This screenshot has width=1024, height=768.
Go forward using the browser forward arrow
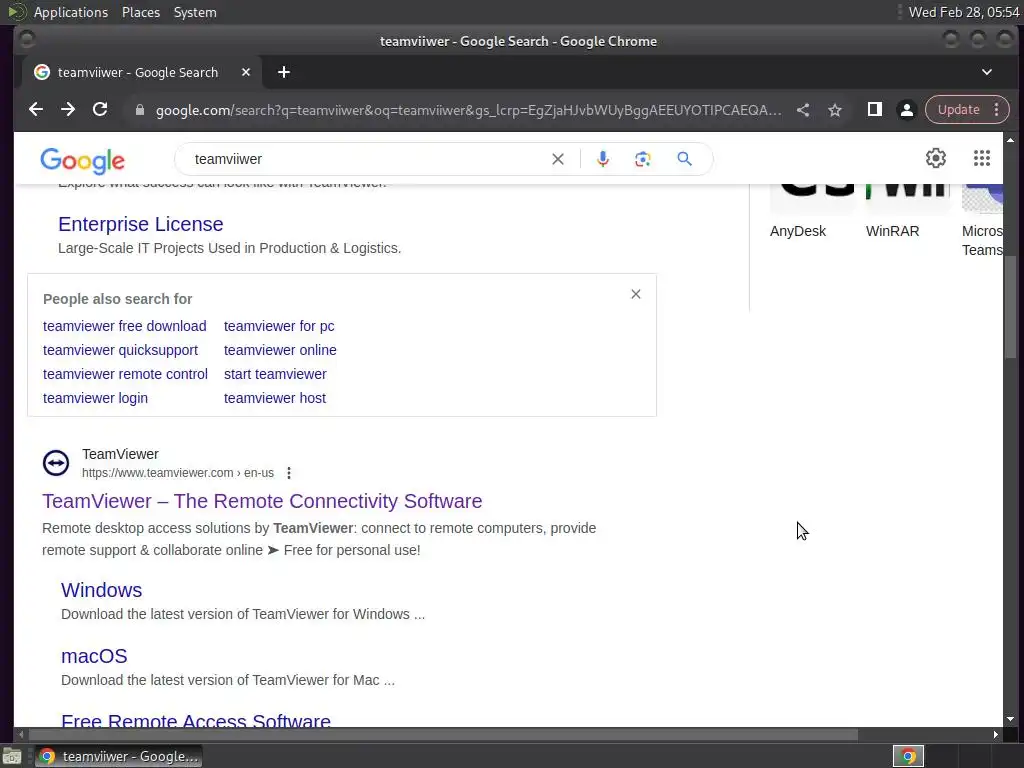pos(68,110)
